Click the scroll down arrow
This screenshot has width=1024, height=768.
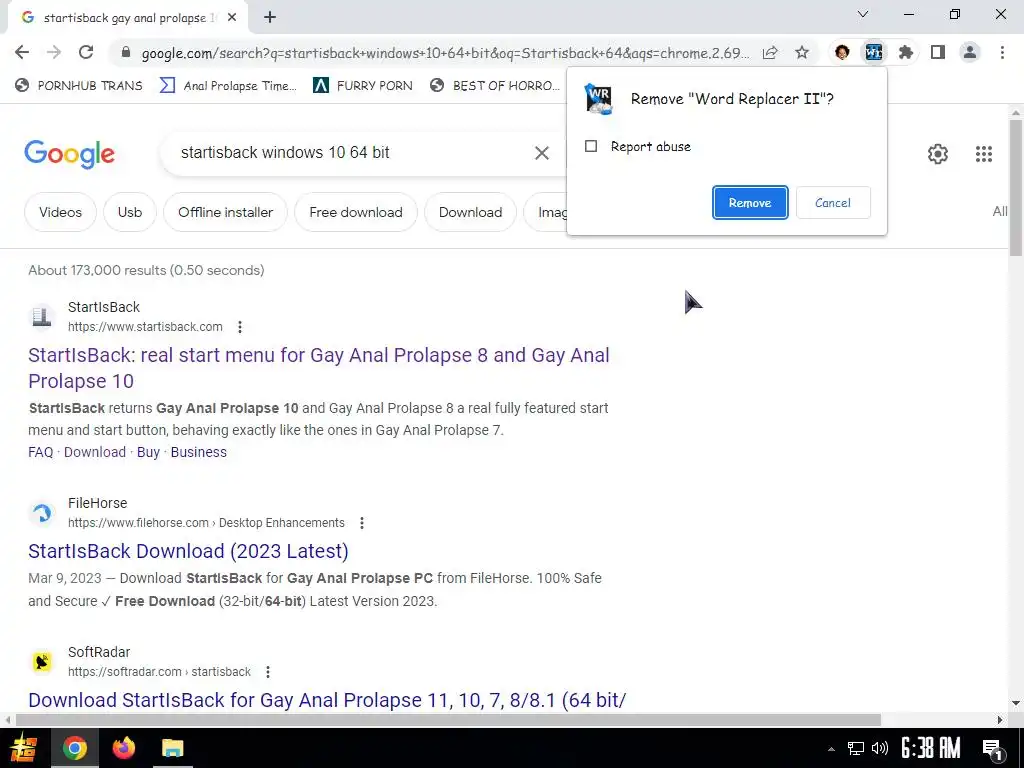[1016, 703]
